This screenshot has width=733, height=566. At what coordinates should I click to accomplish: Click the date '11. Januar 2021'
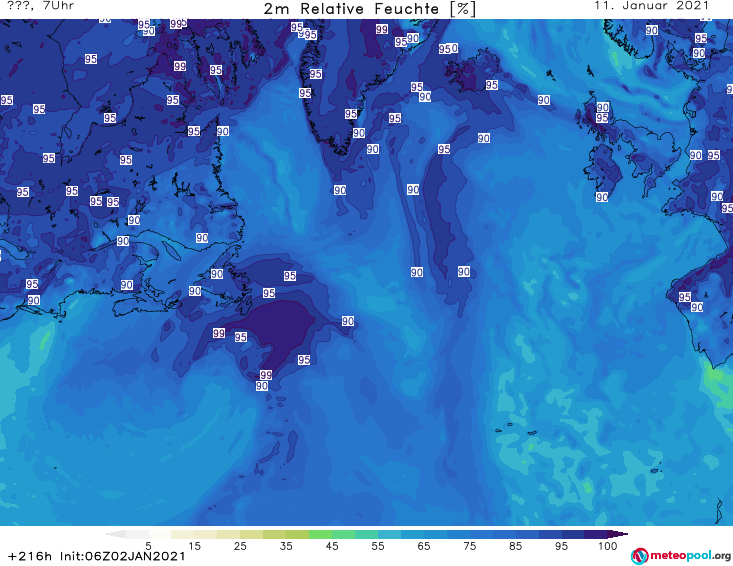[651, 6]
